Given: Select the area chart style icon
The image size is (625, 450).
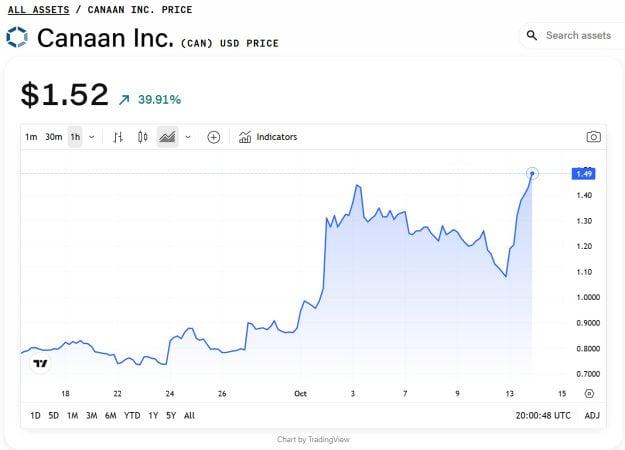Looking at the screenshot, I should point(167,137).
